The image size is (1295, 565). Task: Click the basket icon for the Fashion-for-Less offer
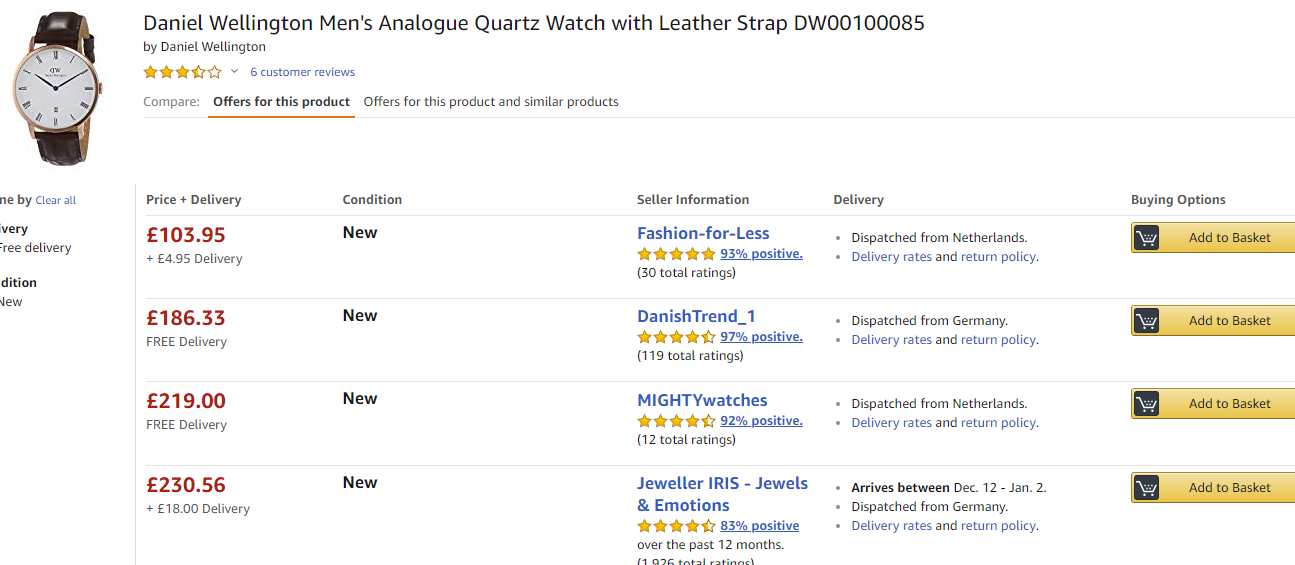tap(1146, 238)
